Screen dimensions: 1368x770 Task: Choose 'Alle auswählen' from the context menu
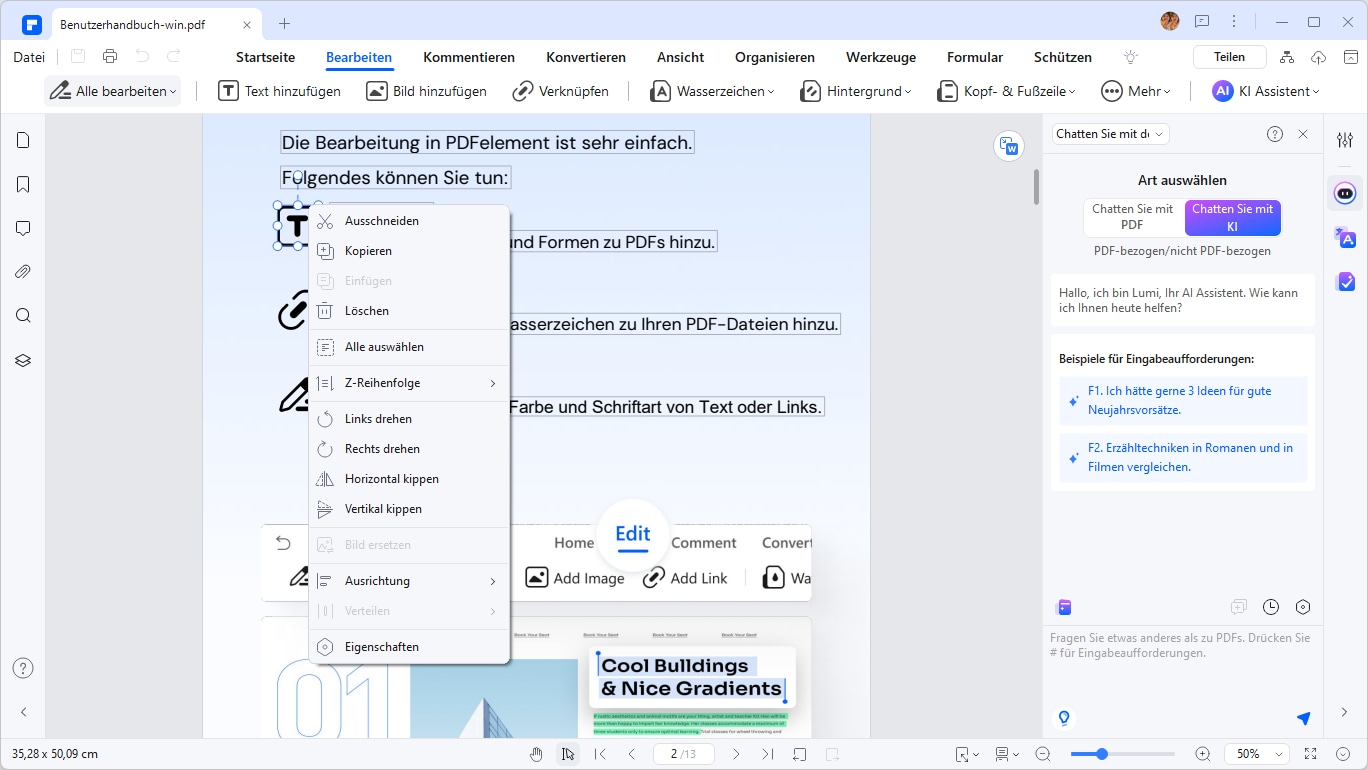coord(409,347)
